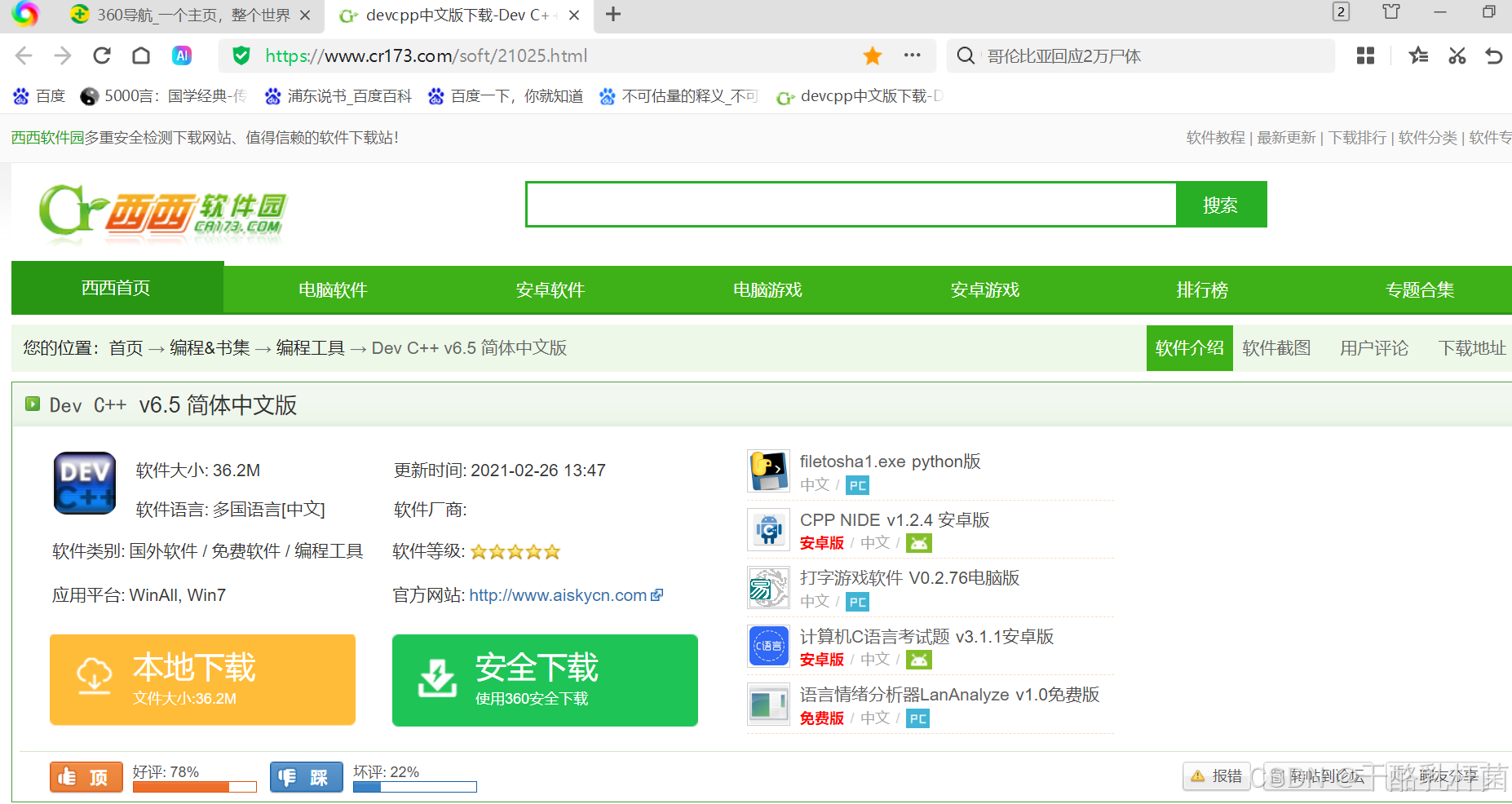Open the extensions grid icon
1512x804 pixels.
click(x=1365, y=55)
